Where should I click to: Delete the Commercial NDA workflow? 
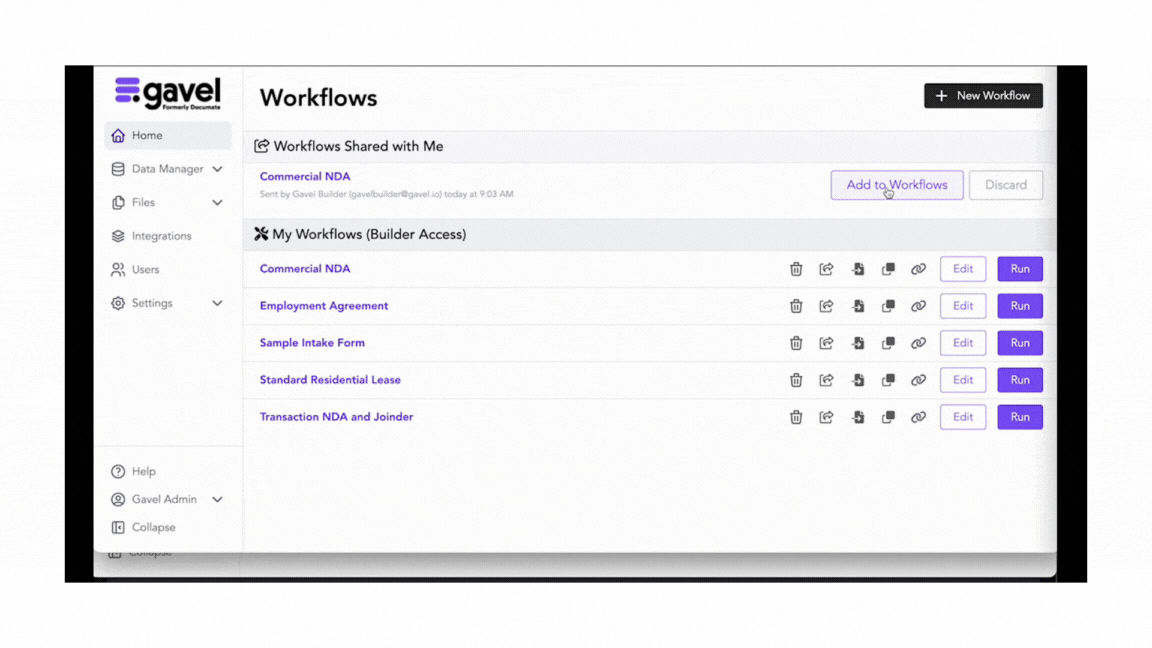tap(796, 268)
